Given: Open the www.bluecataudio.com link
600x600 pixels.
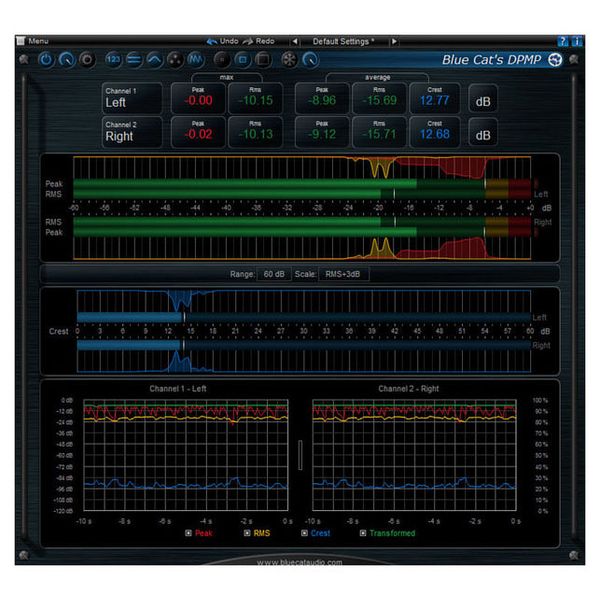Looking at the screenshot, I should click(300, 562).
